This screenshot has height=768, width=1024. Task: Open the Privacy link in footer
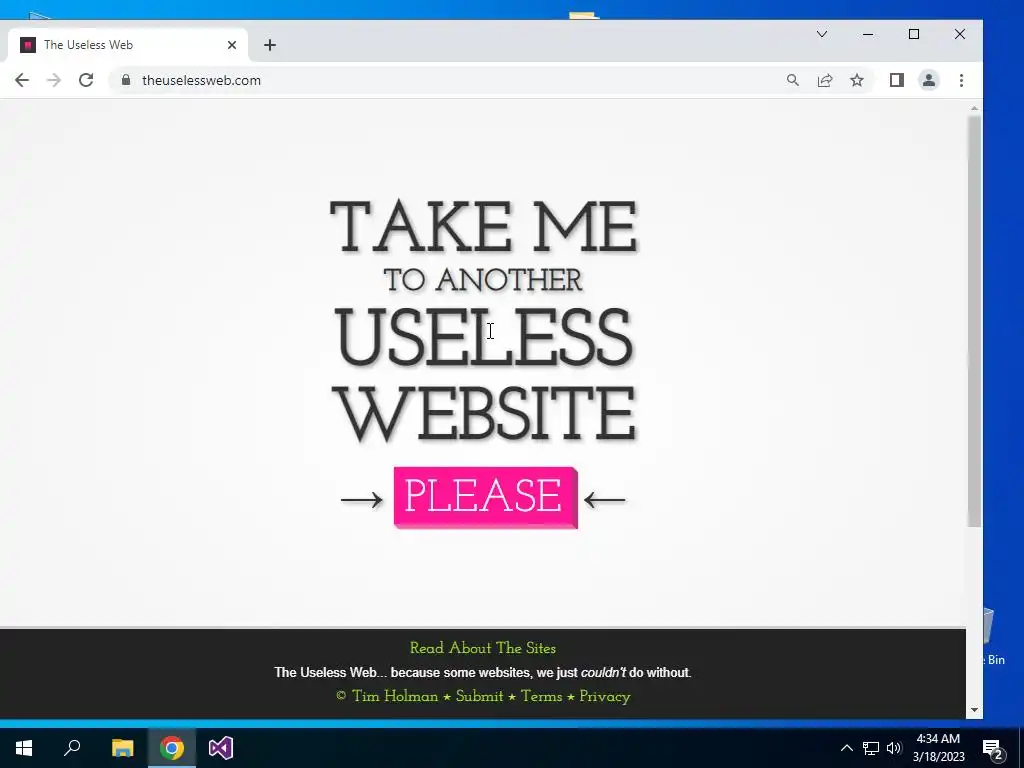605,696
